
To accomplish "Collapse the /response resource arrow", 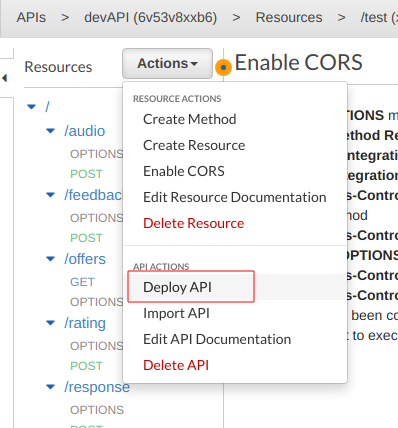I will pos(50,387).
